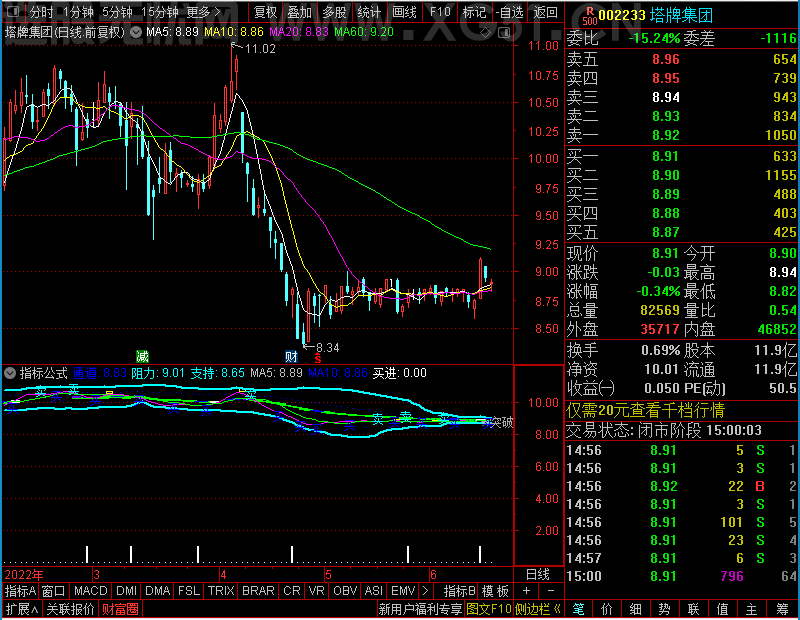Click the 标记 mark button

474,12
